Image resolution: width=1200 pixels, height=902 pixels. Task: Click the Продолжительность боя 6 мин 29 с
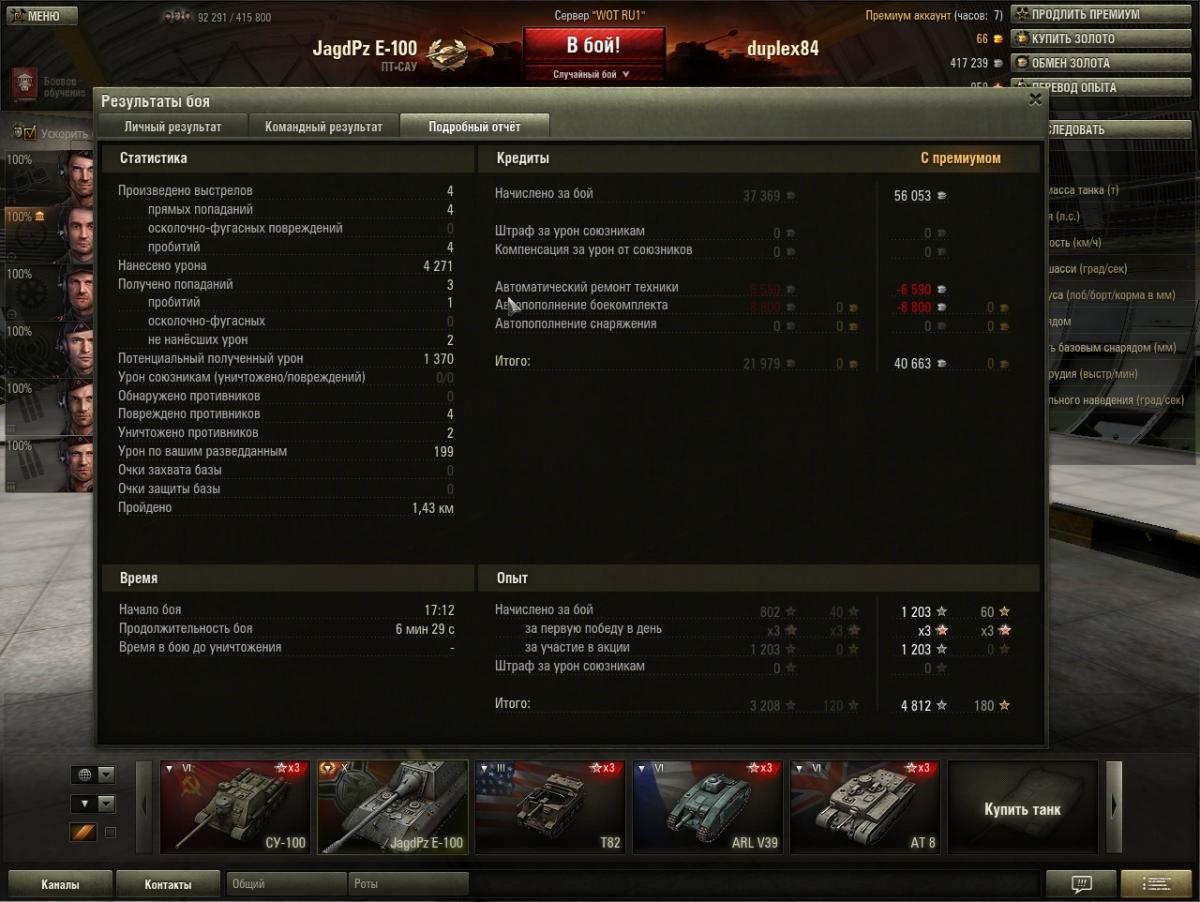point(425,629)
